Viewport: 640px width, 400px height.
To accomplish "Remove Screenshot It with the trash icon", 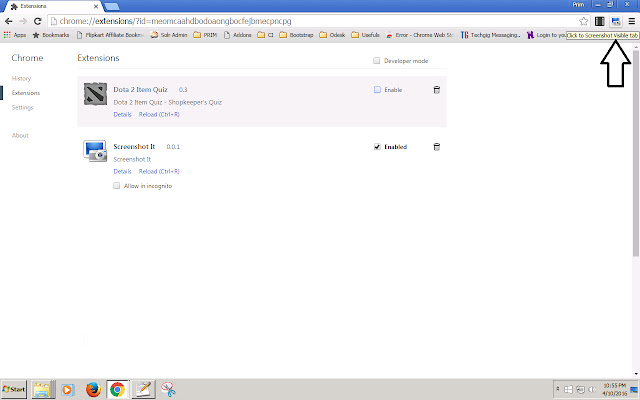I will coord(436,147).
